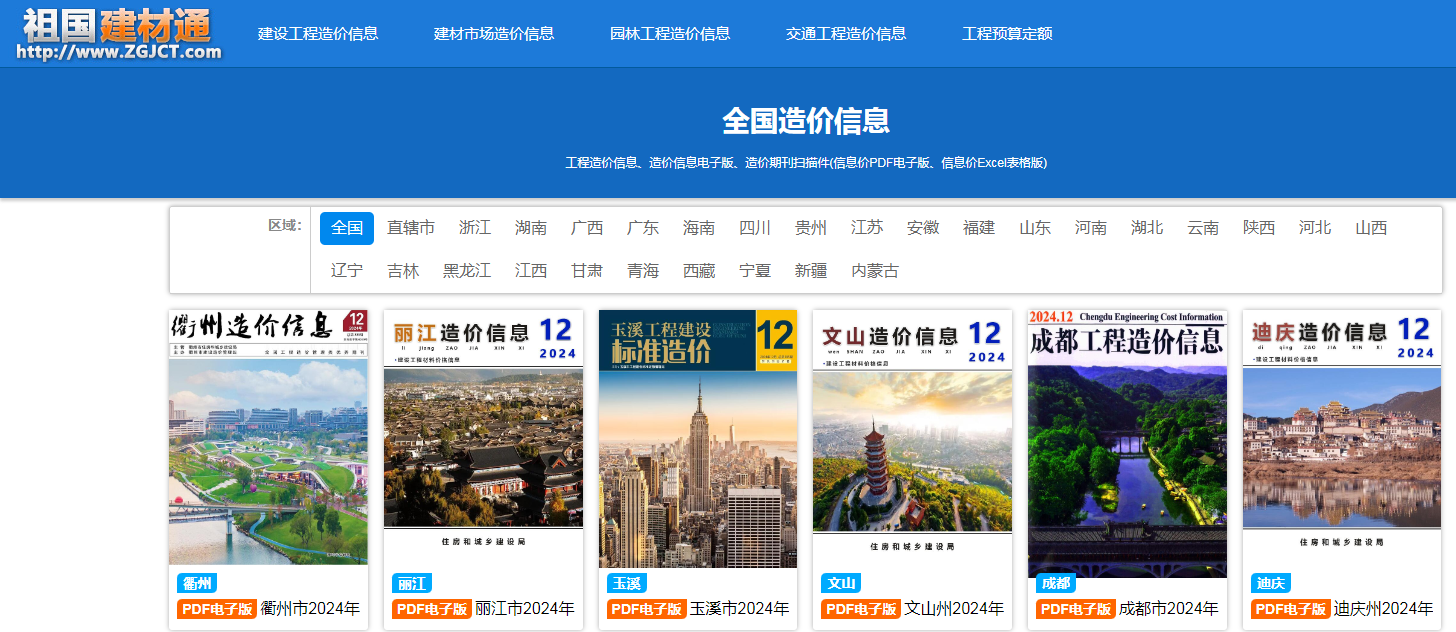Viewport: 1456px width, 632px height.
Task: Filter by region 青海
Action: click(643, 271)
